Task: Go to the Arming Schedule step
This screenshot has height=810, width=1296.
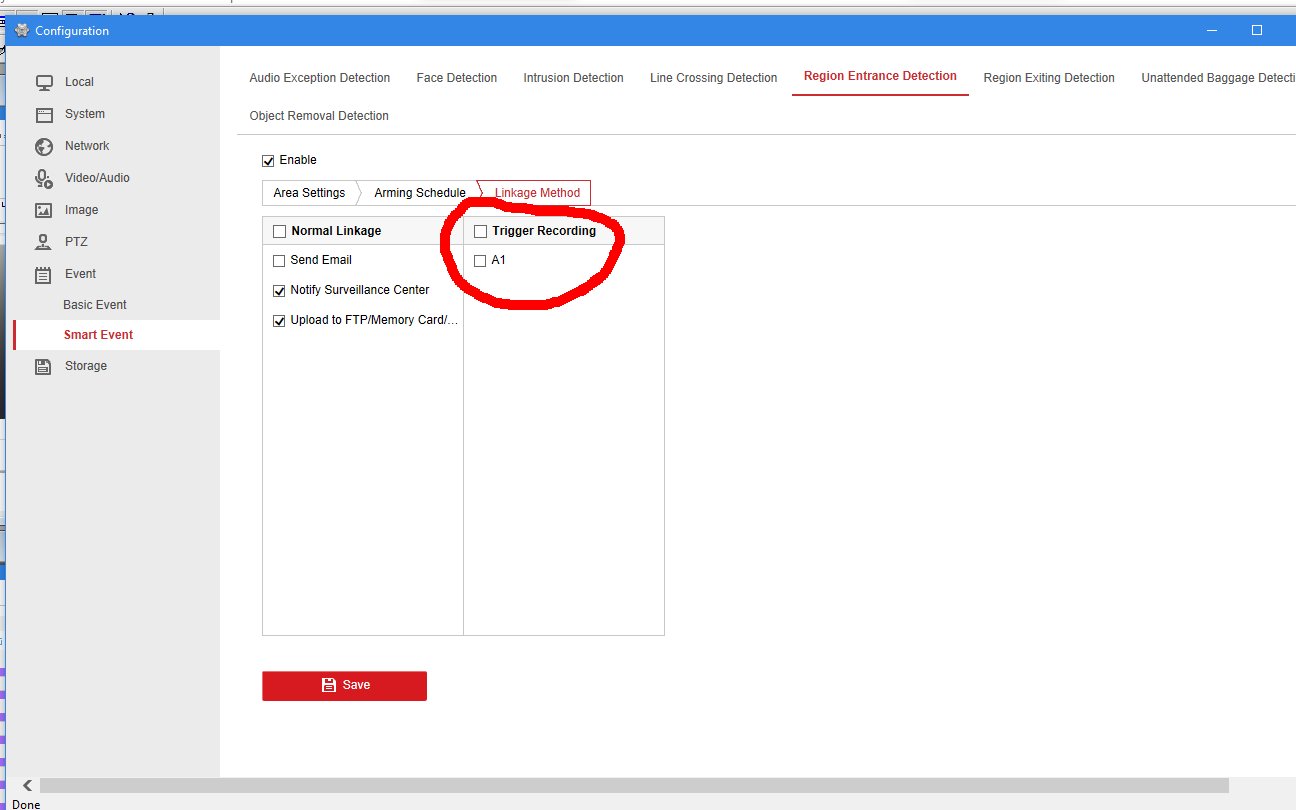Action: [419, 193]
